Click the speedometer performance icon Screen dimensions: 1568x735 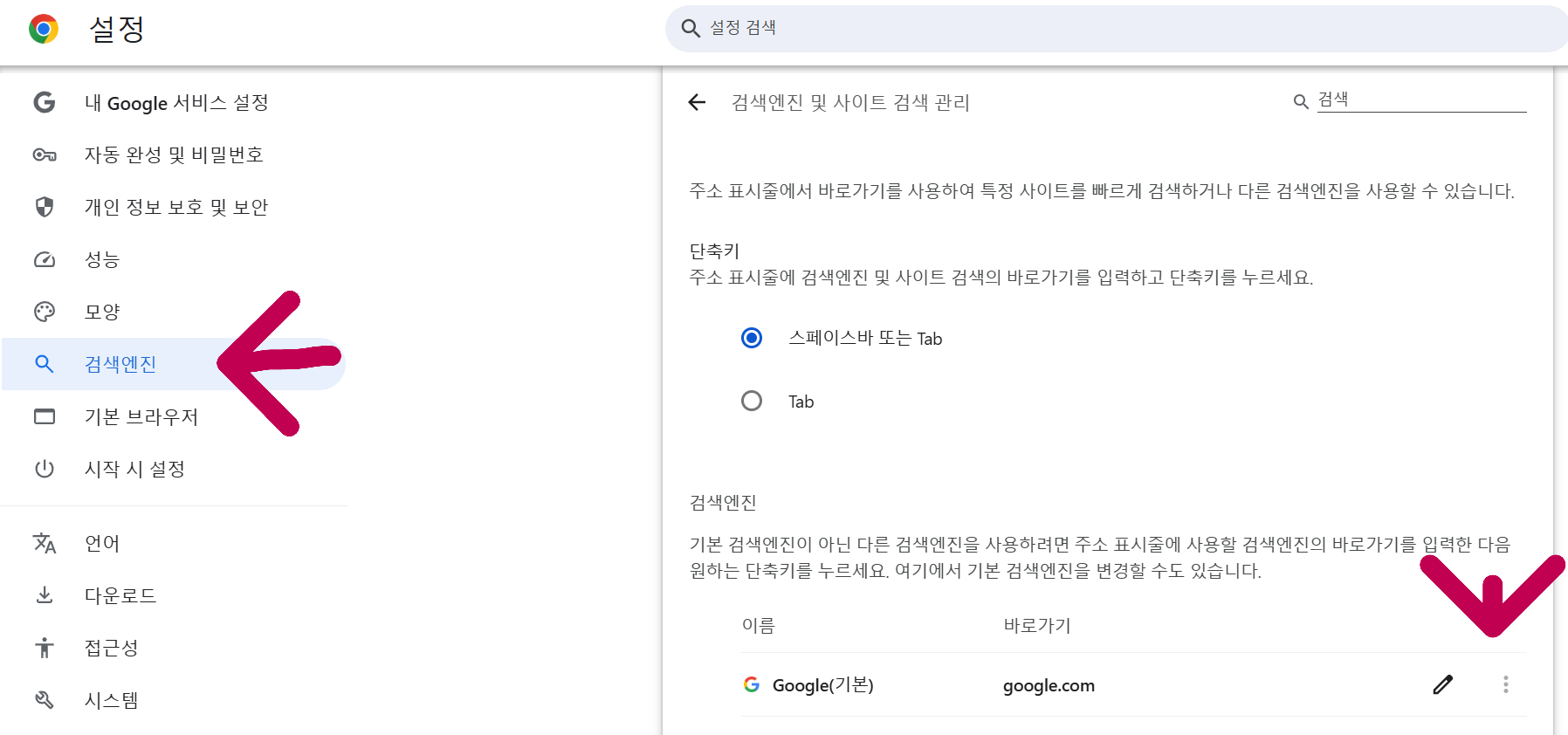(x=45, y=259)
